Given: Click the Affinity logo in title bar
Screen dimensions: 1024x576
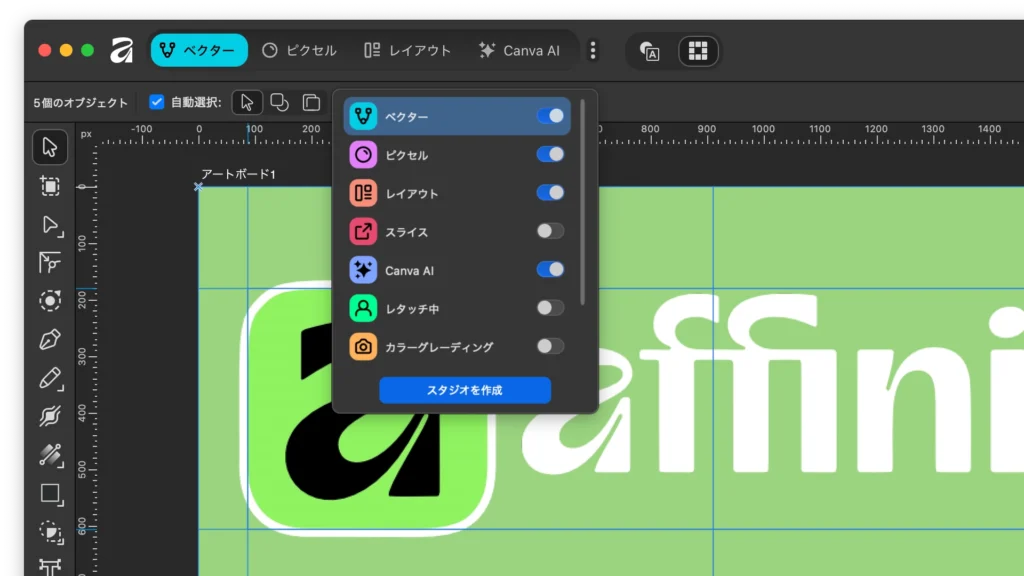Looking at the screenshot, I should [122, 50].
